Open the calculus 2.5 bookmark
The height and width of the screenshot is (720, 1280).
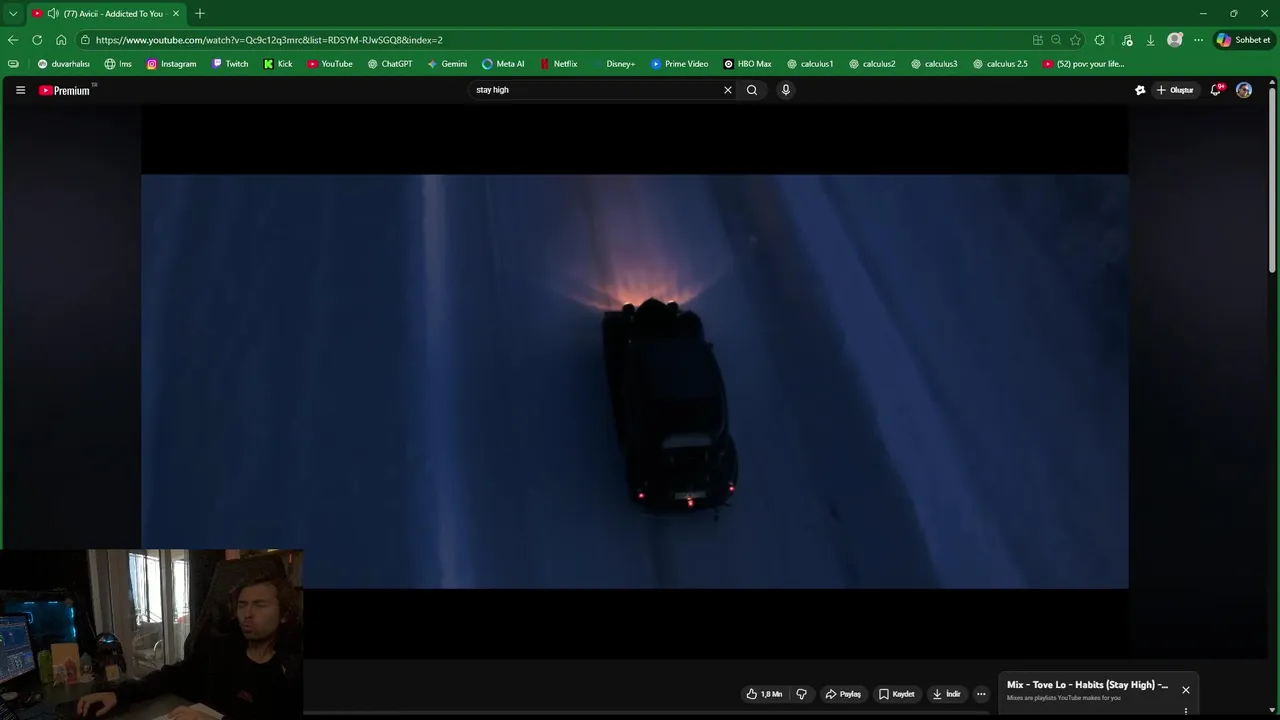point(1000,64)
